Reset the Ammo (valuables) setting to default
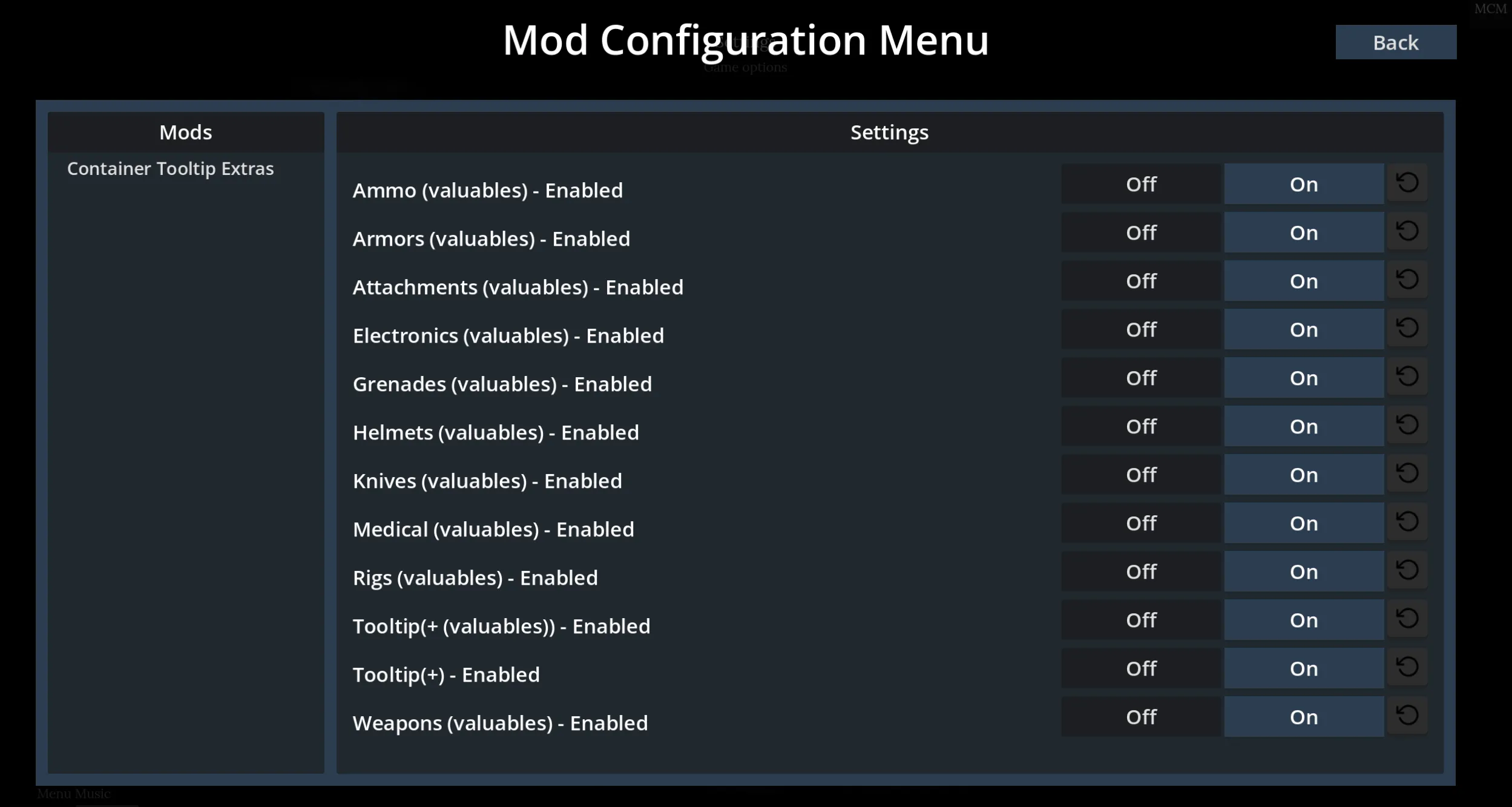 coord(1407,183)
